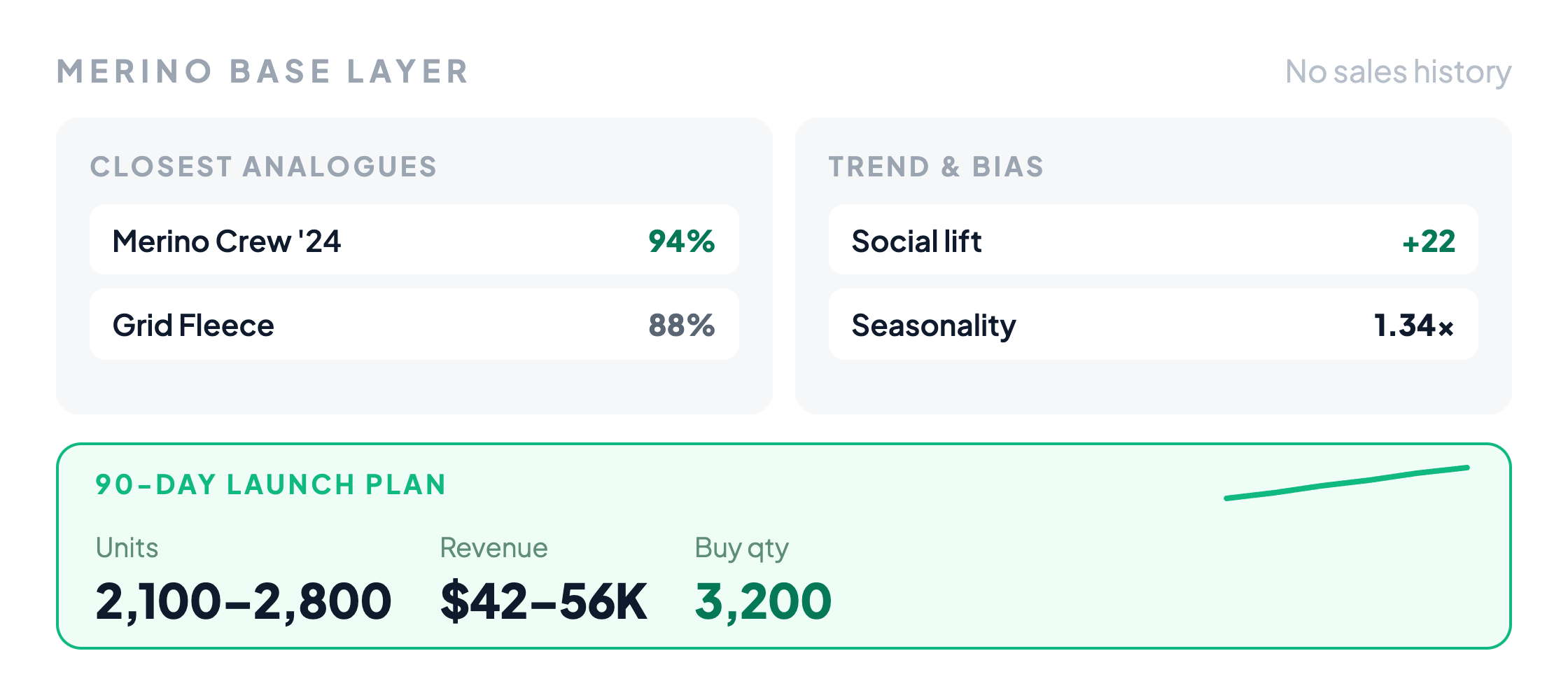Click the Closest Analogues panel title

pos(263,167)
